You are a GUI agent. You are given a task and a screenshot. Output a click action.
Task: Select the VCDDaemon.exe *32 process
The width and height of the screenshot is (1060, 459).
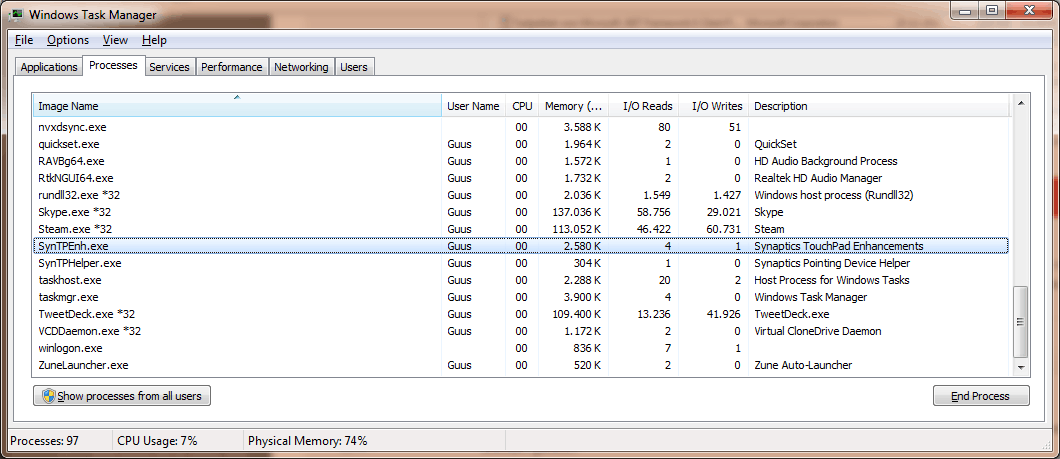521,331
